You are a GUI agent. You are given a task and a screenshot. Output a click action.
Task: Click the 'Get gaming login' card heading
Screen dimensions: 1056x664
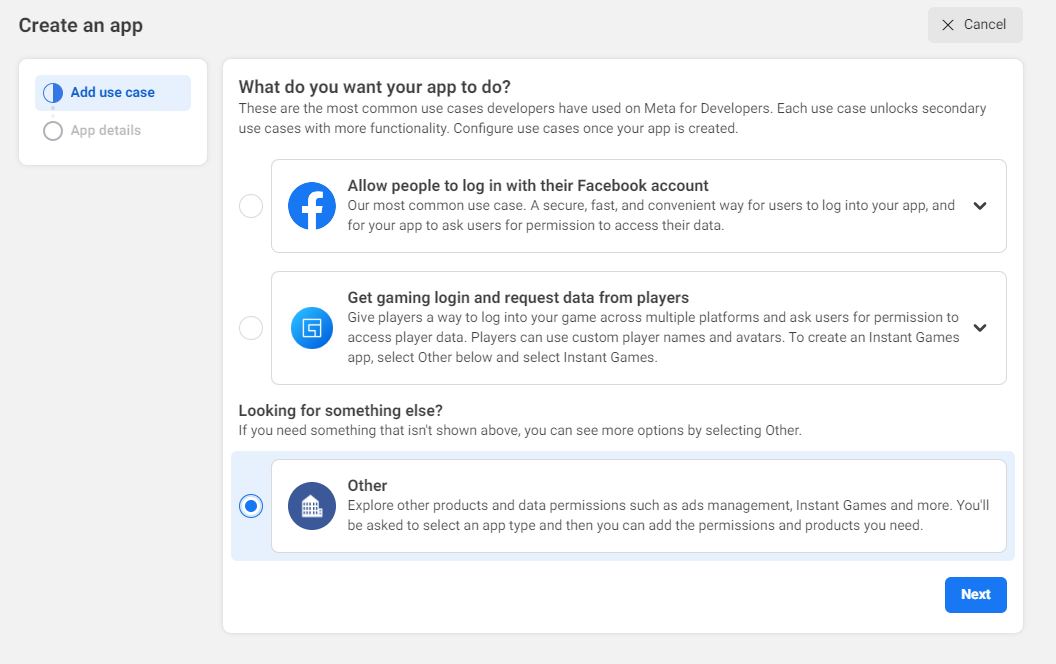tap(518, 298)
